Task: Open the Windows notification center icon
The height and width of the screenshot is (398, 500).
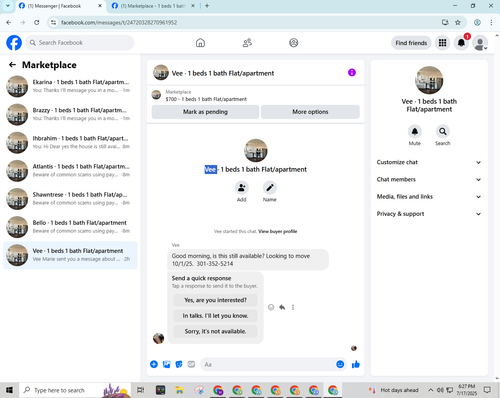Action: pos(487,390)
